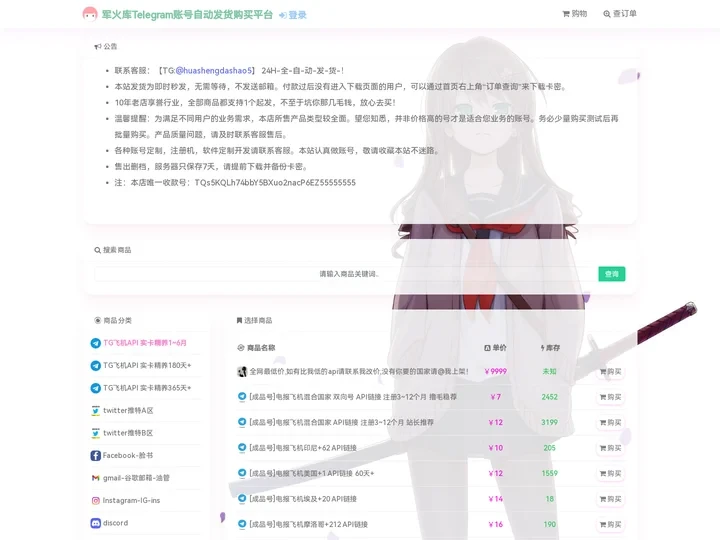Click the stock value 3199

click(550, 422)
